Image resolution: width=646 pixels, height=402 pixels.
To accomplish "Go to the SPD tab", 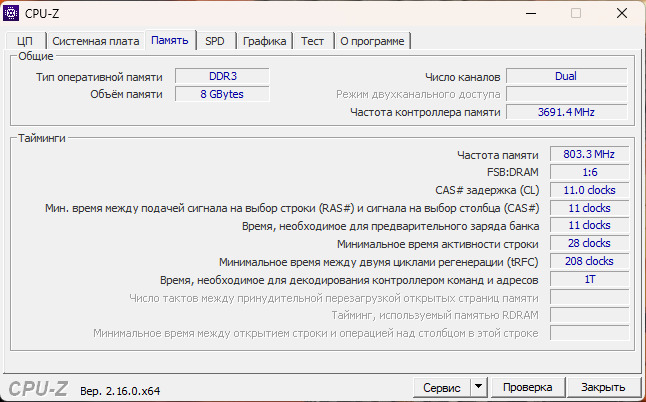I will tap(215, 41).
